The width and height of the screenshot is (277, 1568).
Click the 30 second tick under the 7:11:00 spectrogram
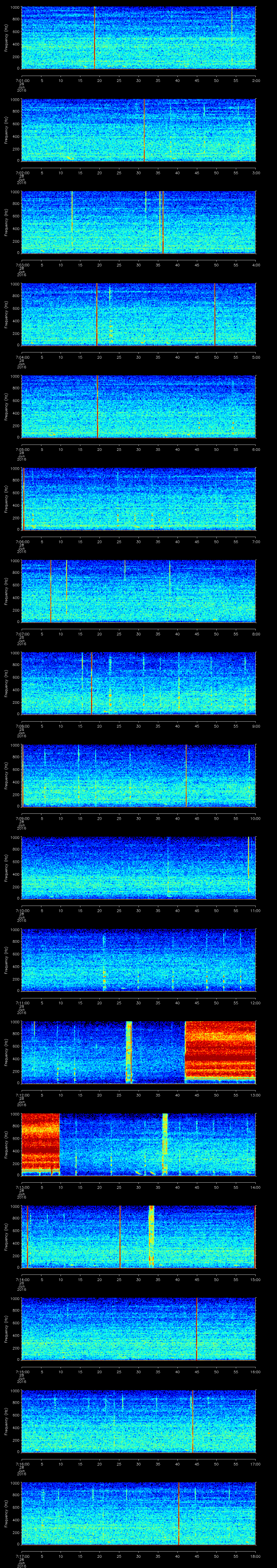click(138, 1003)
